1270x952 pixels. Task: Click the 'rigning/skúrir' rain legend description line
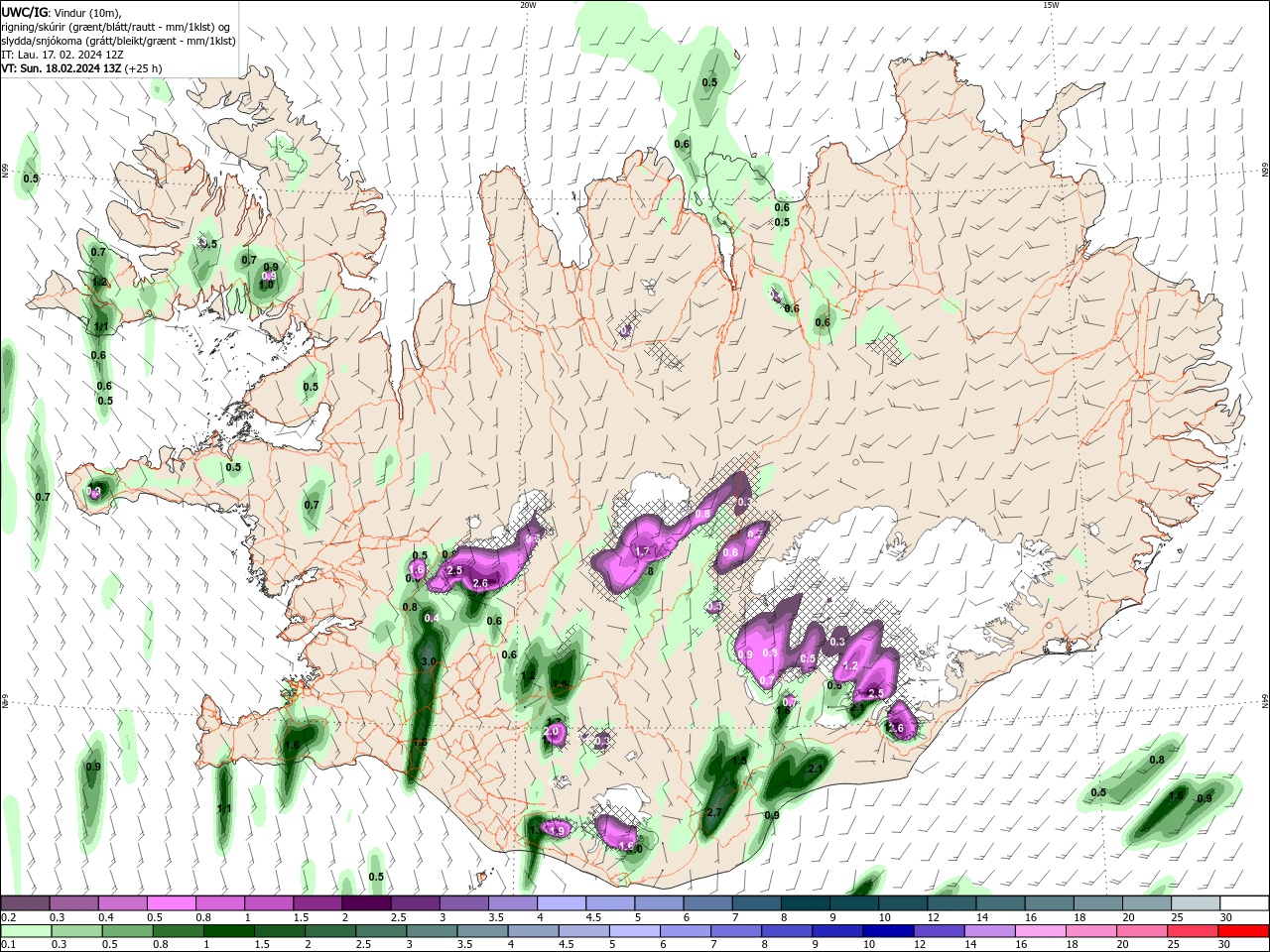pyautogui.click(x=115, y=27)
